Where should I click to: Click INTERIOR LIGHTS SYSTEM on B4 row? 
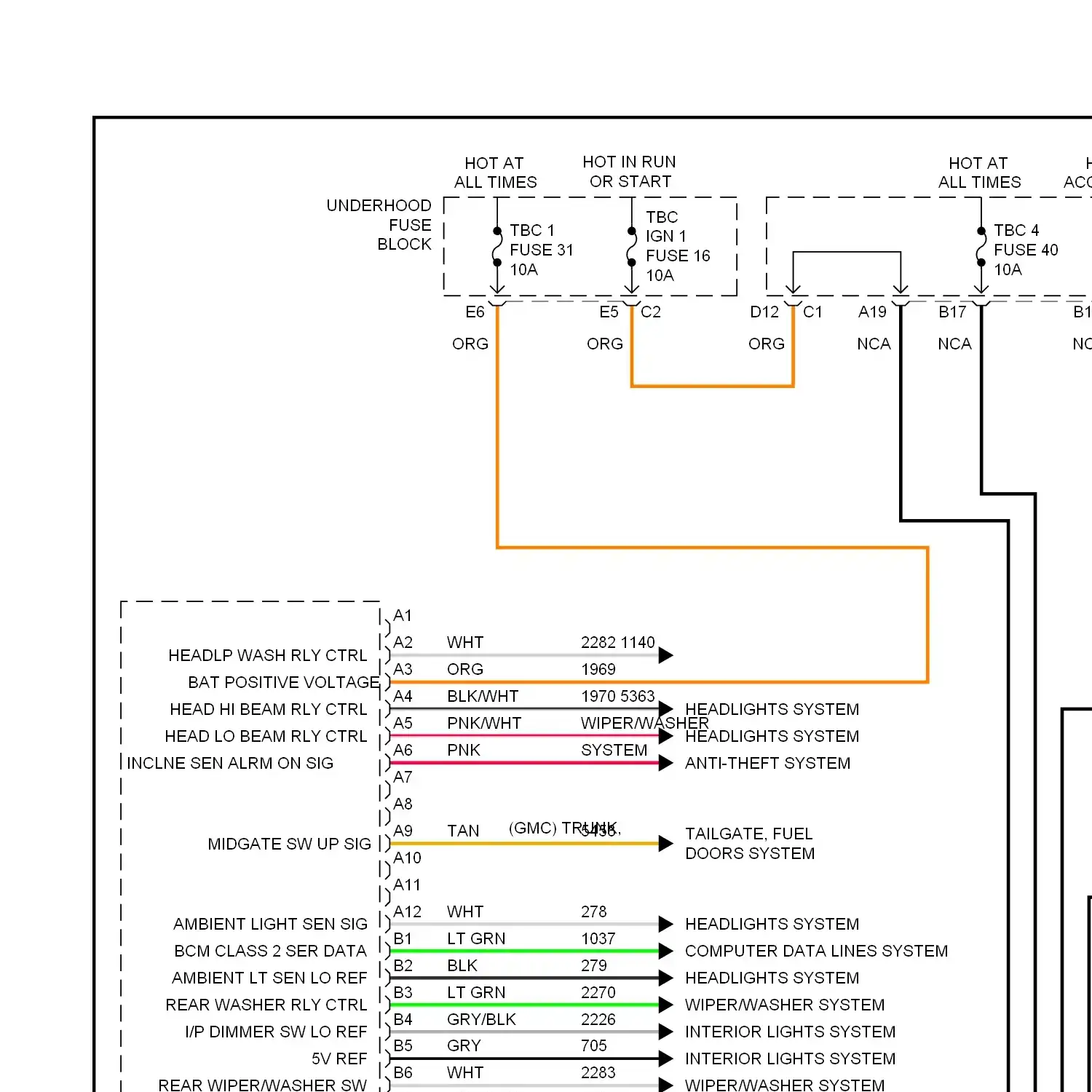(x=790, y=1032)
